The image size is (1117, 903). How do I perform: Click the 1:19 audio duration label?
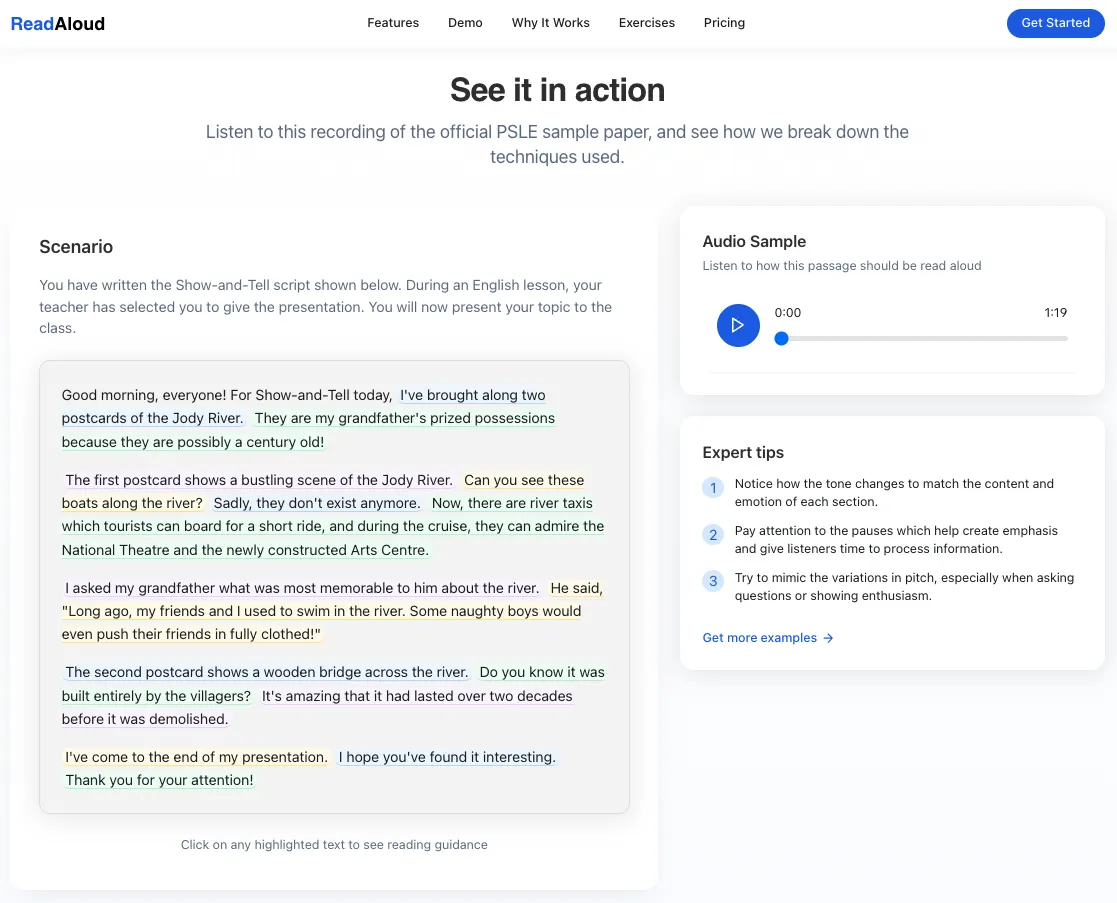pyautogui.click(x=1056, y=313)
